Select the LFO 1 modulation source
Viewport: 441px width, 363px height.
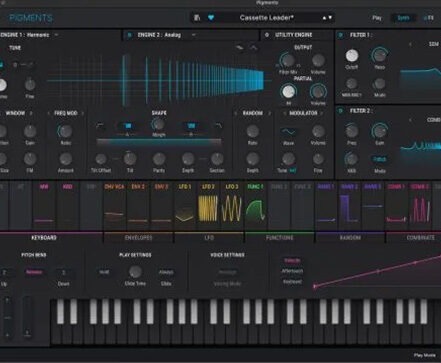tap(185, 205)
